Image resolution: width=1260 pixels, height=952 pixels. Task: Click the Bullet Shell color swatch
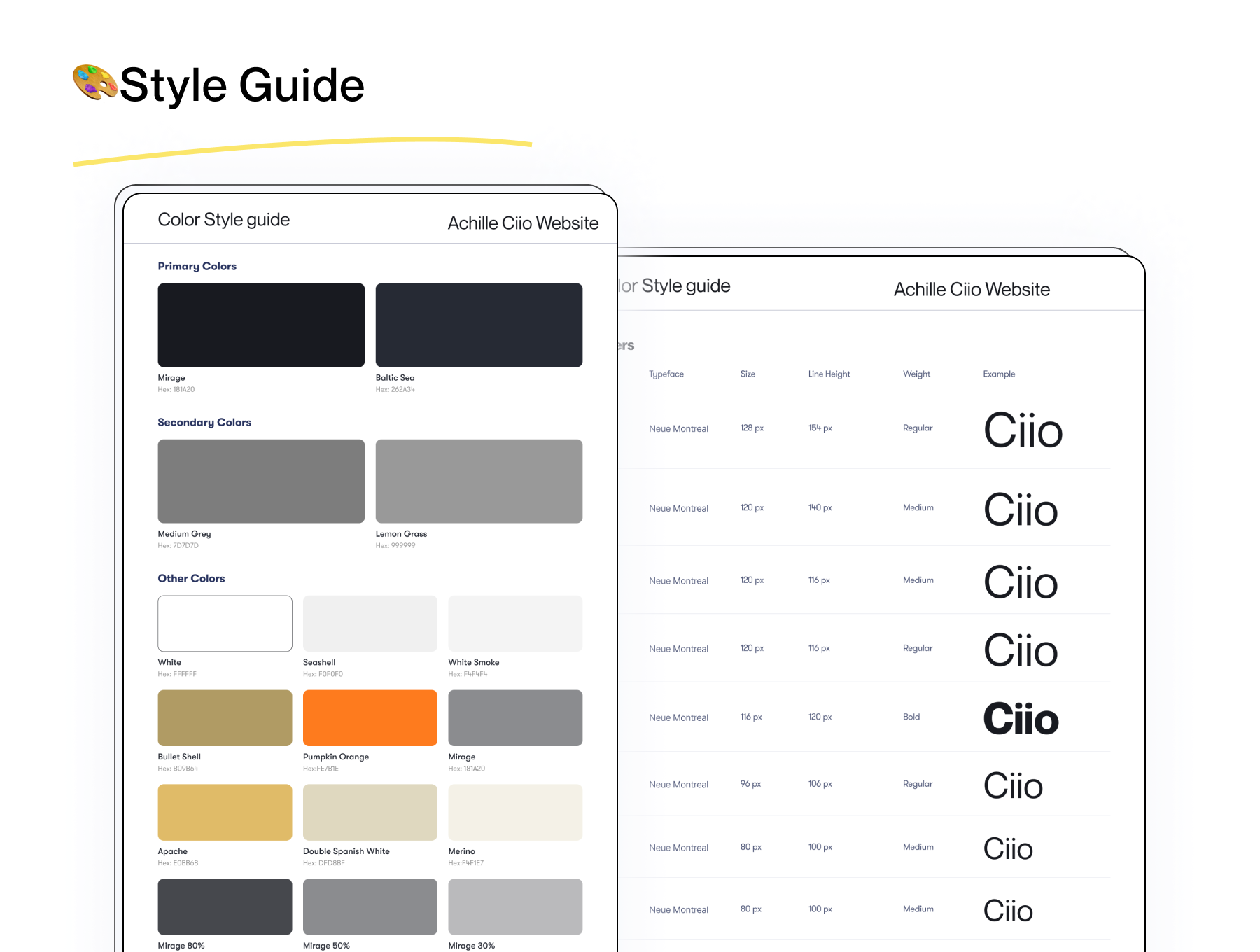click(x=225, y=717)
